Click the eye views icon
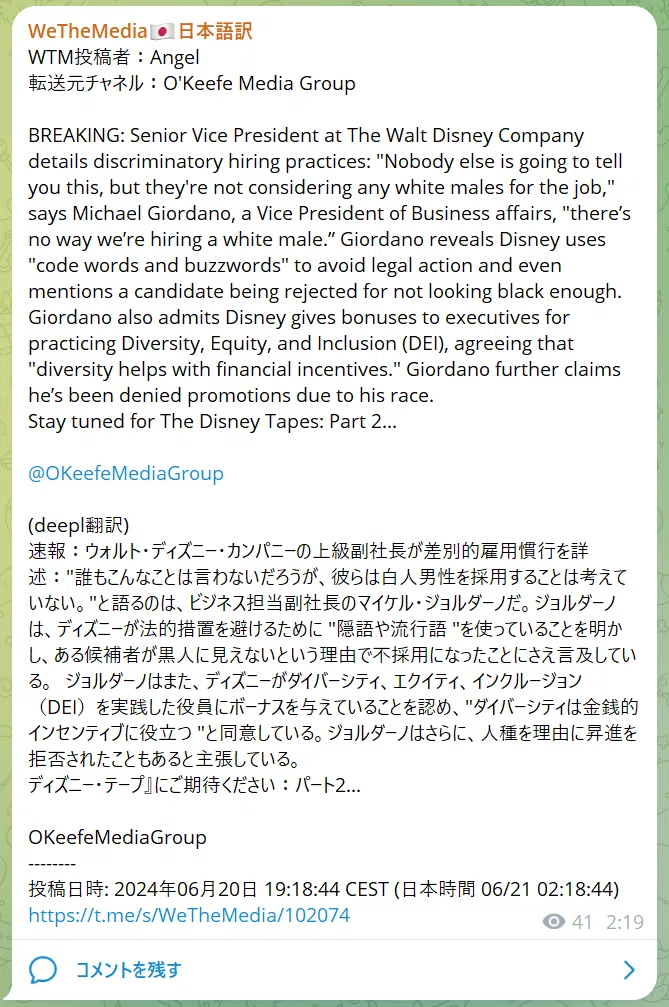 coord(553,922)
